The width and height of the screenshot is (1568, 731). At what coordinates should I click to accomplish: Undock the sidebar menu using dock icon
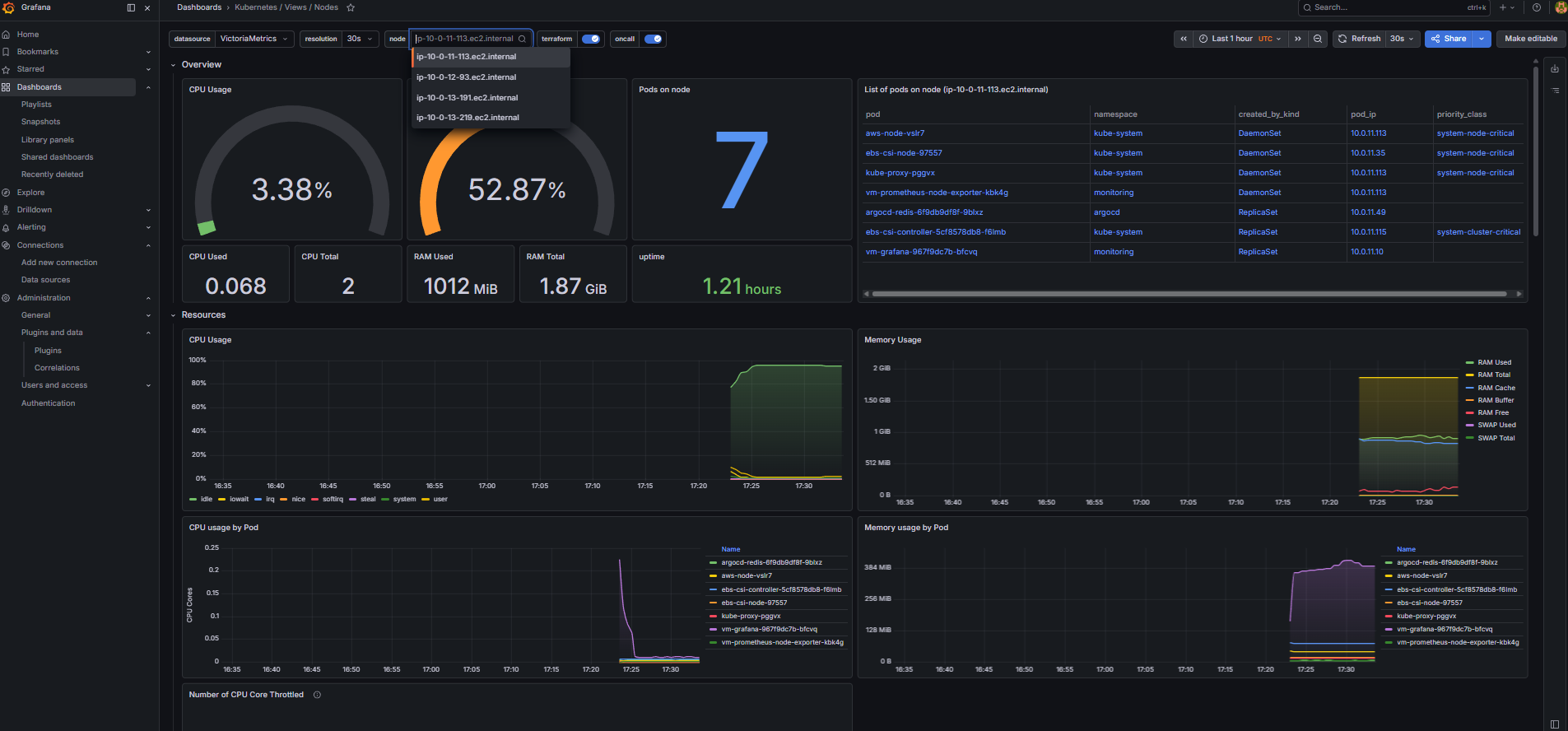coord(131,7)
